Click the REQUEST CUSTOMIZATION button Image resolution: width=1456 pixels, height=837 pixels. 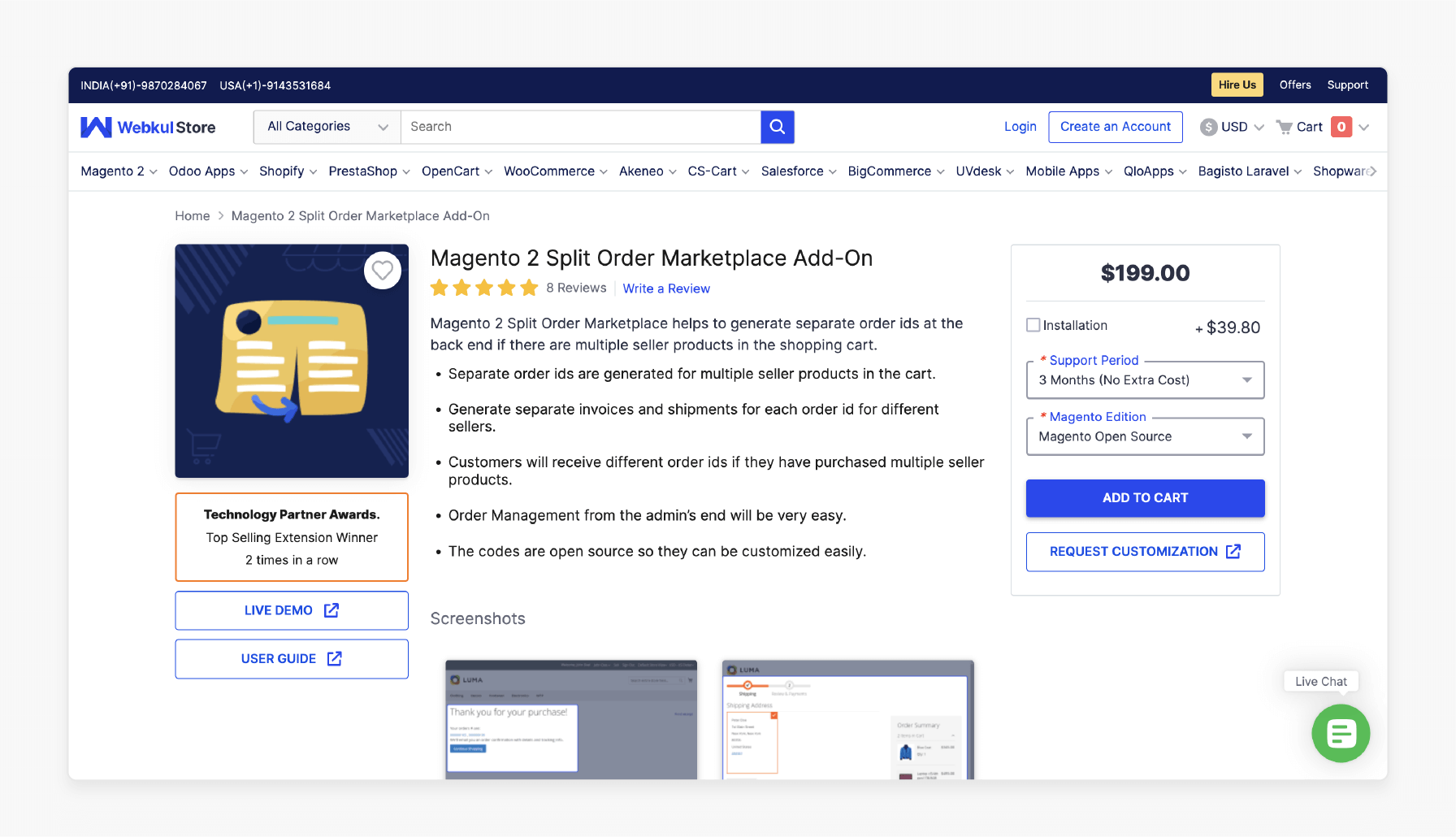[x=1145, y=552]
